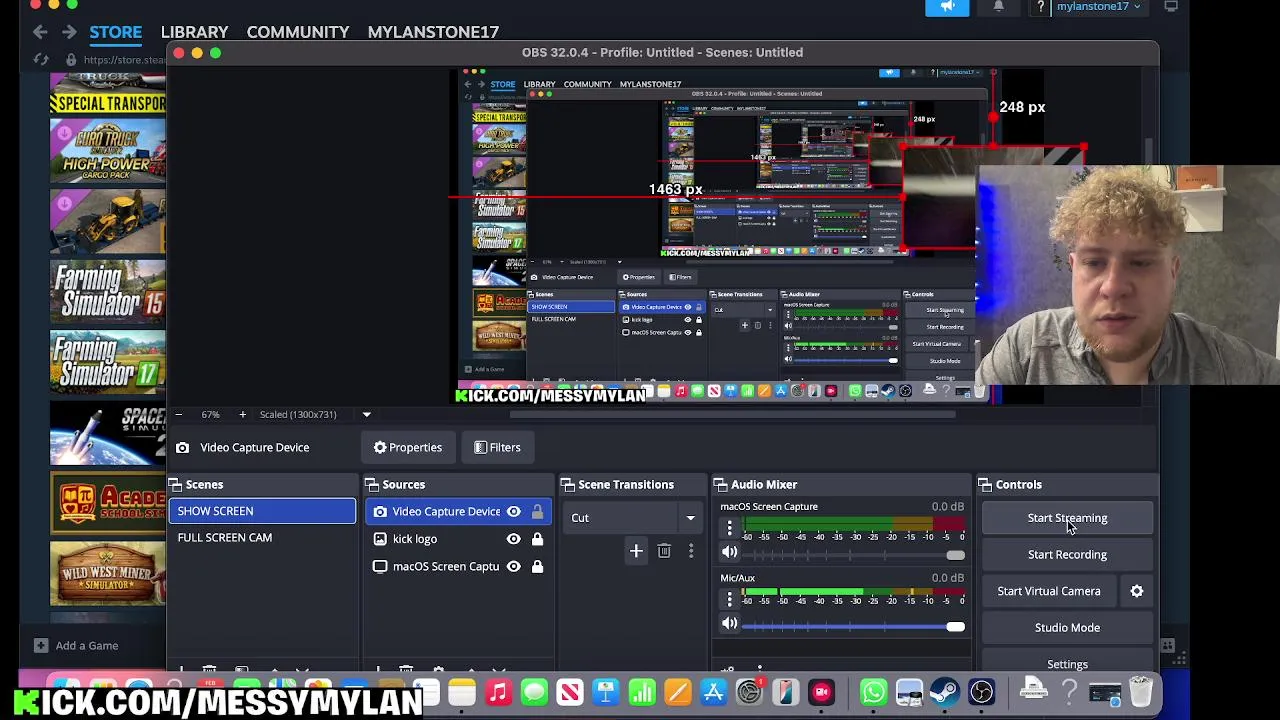The width and height of the screenshot is (1280, 720).
Task: Open scene transition options three-dot menu
Action: click(690, 551)
